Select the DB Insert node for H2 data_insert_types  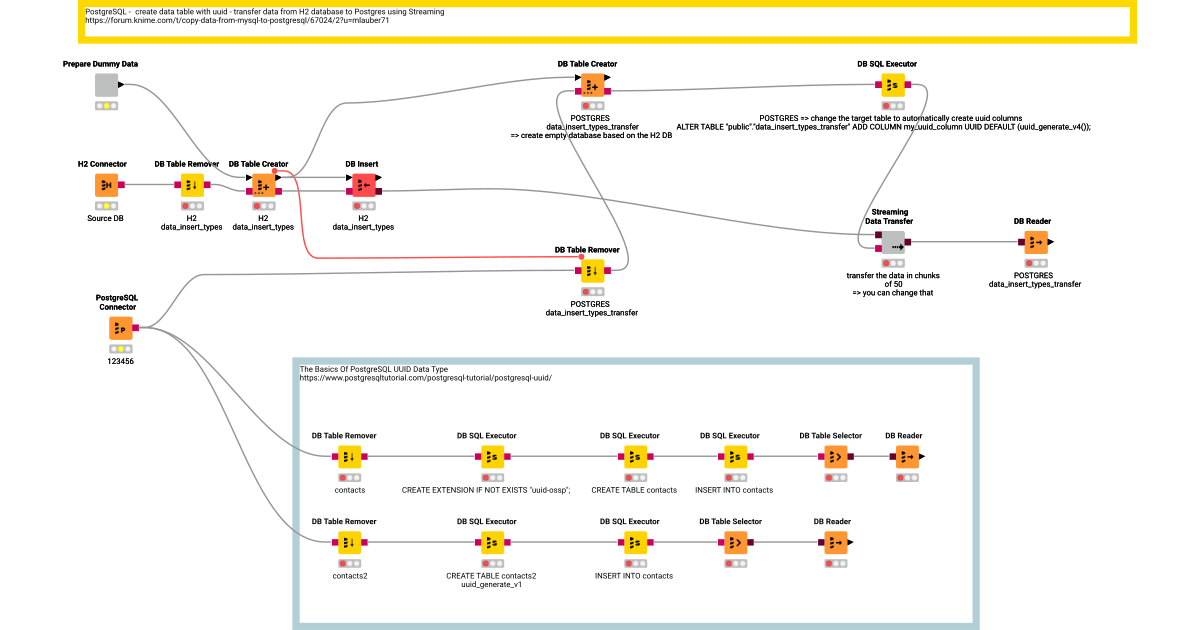[363, 184]
